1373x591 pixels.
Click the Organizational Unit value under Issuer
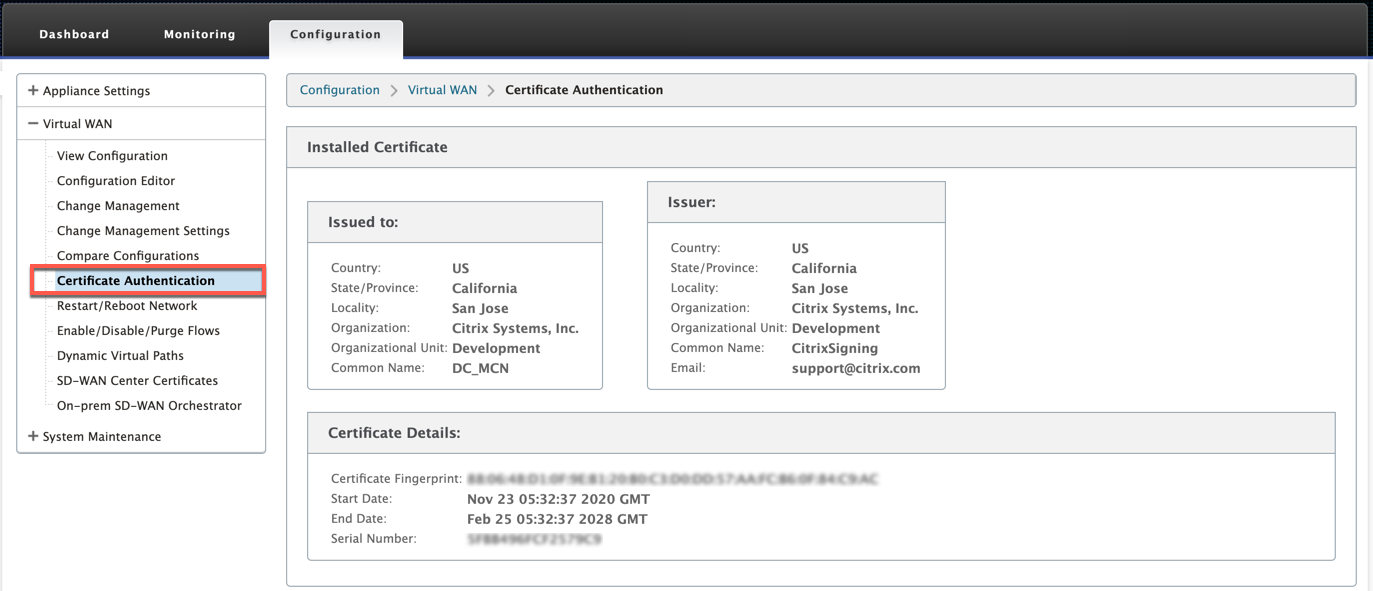pos(836,328)
